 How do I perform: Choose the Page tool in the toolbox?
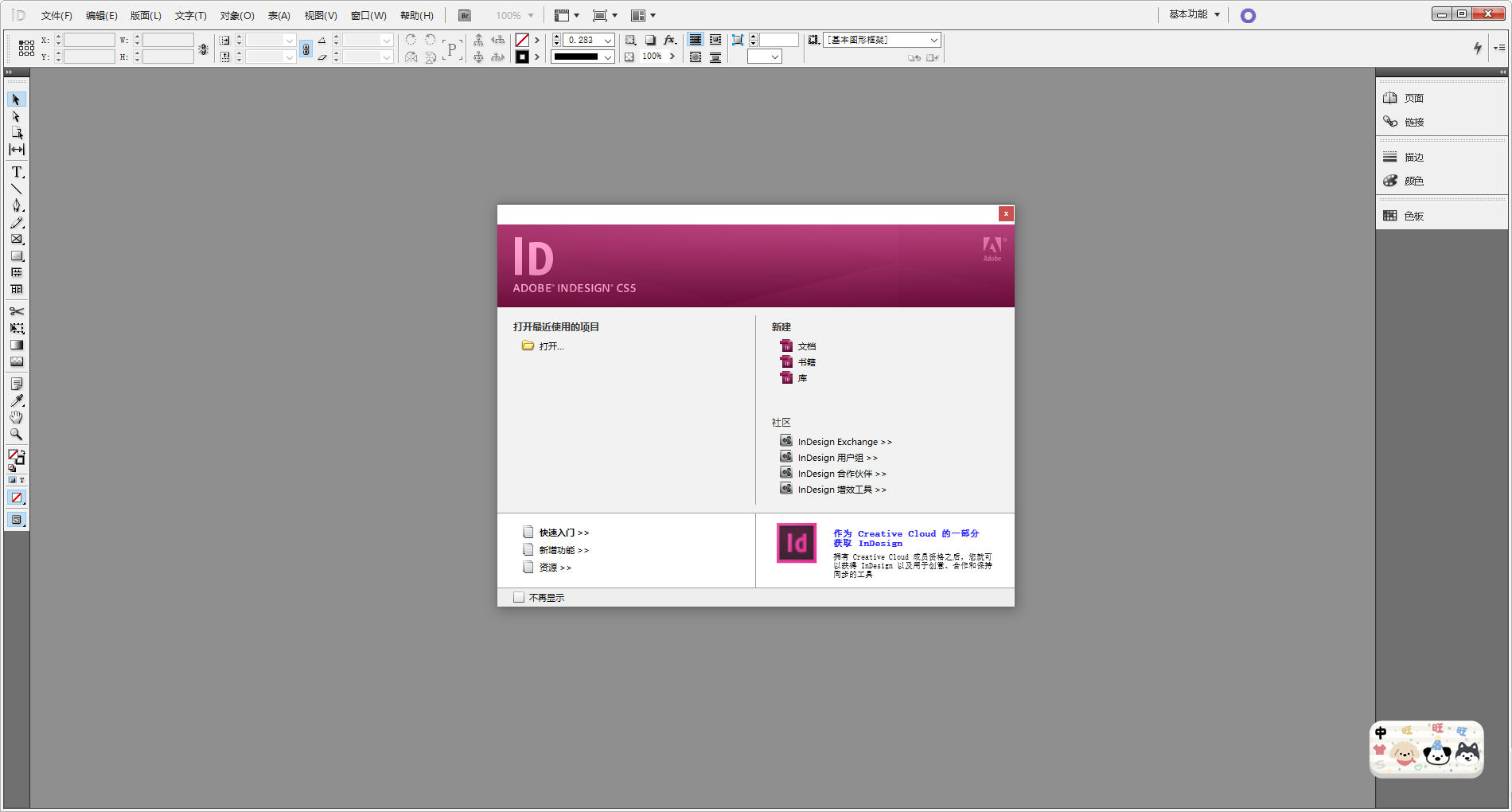tap(16, 133)
